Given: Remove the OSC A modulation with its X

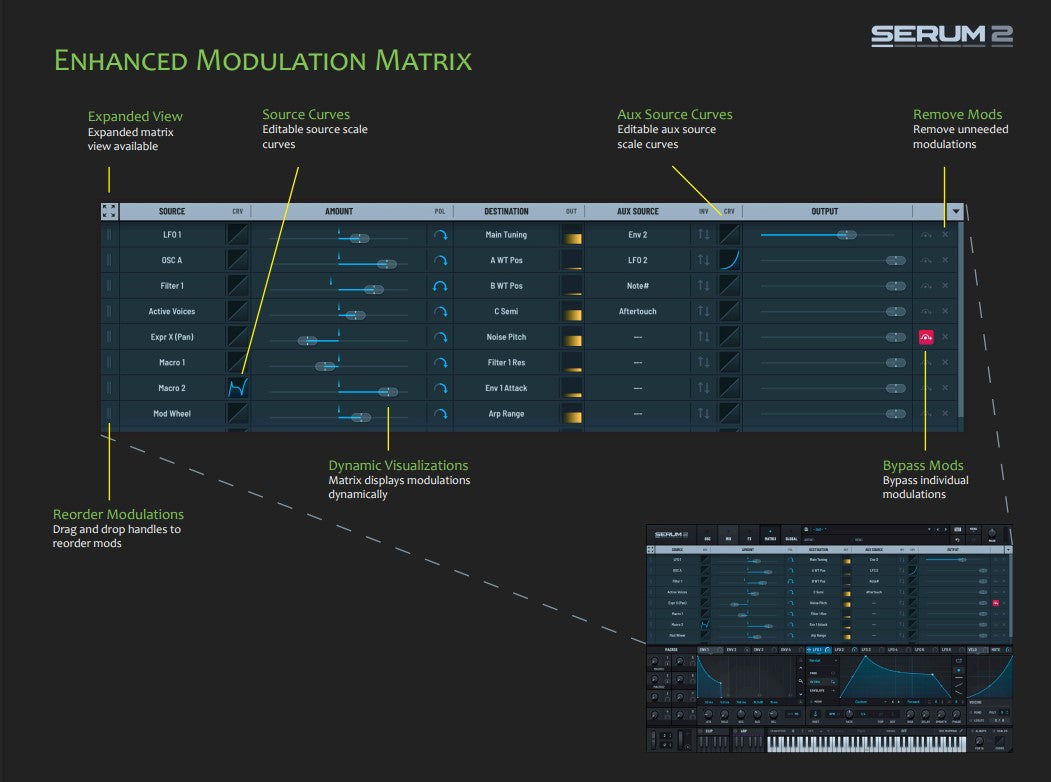Looking at the screenshot, I should (x=945, y=260).
